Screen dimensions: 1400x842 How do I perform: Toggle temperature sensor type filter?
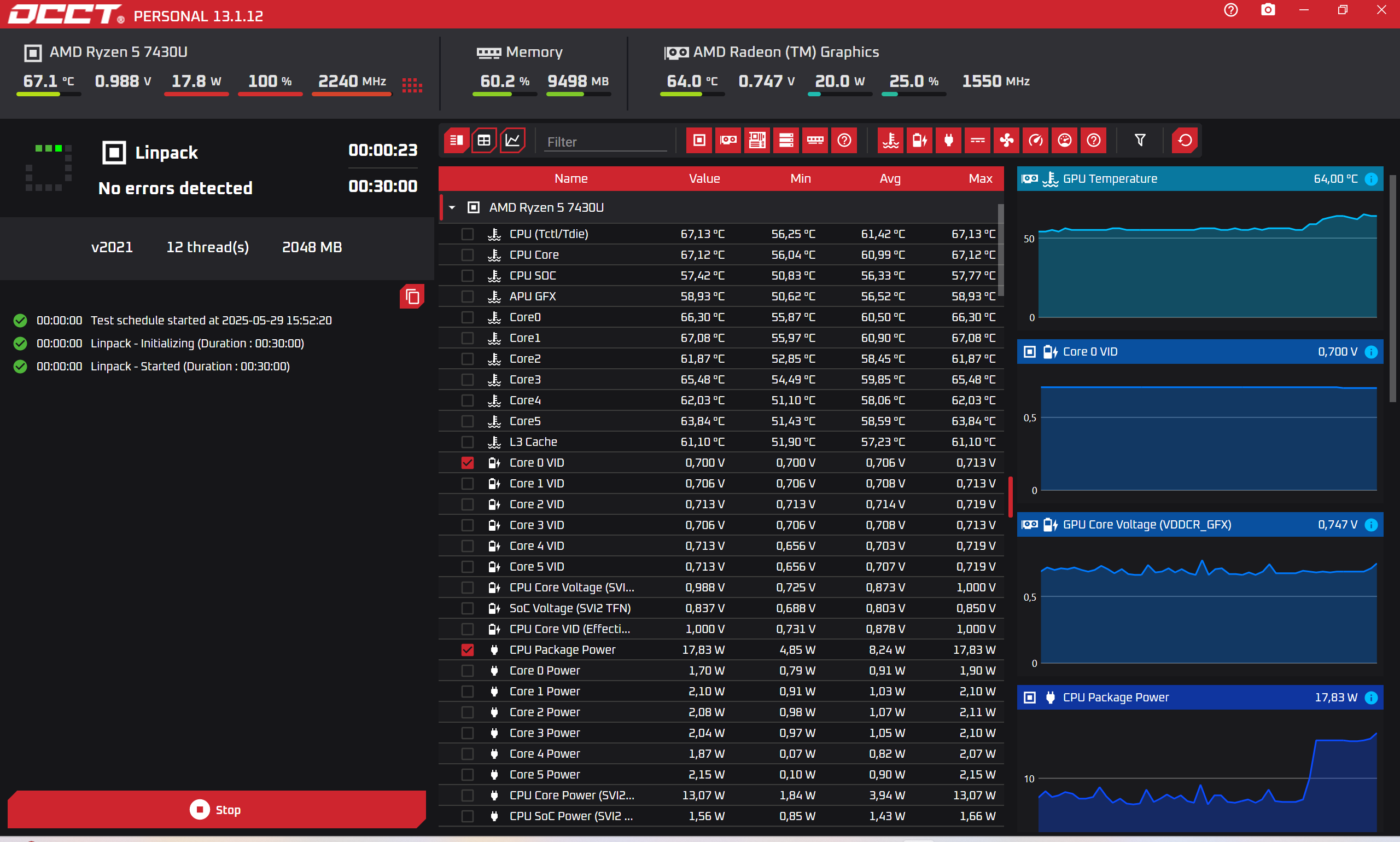pos(891,140)
